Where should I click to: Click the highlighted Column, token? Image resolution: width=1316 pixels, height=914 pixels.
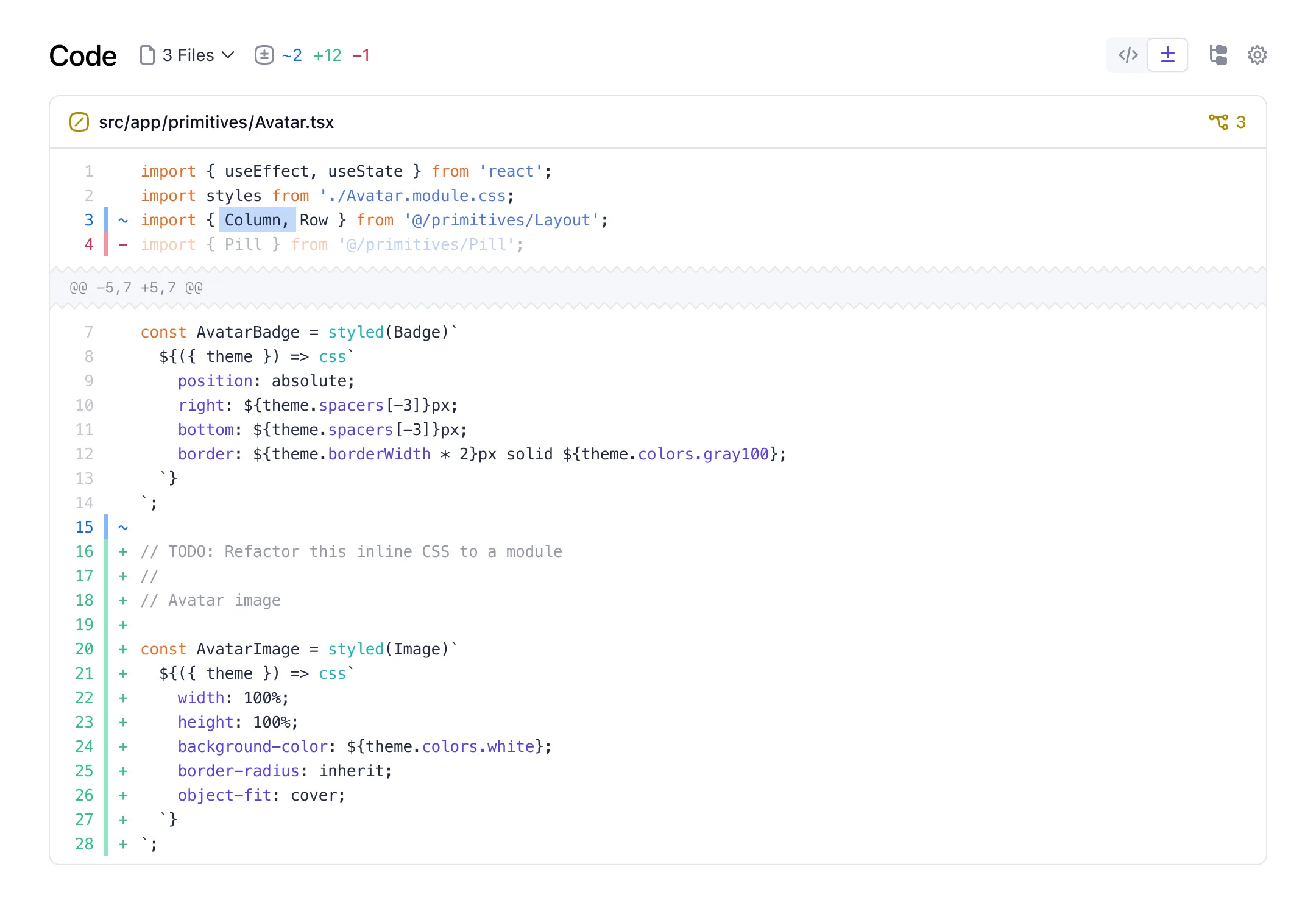point(257,220)
